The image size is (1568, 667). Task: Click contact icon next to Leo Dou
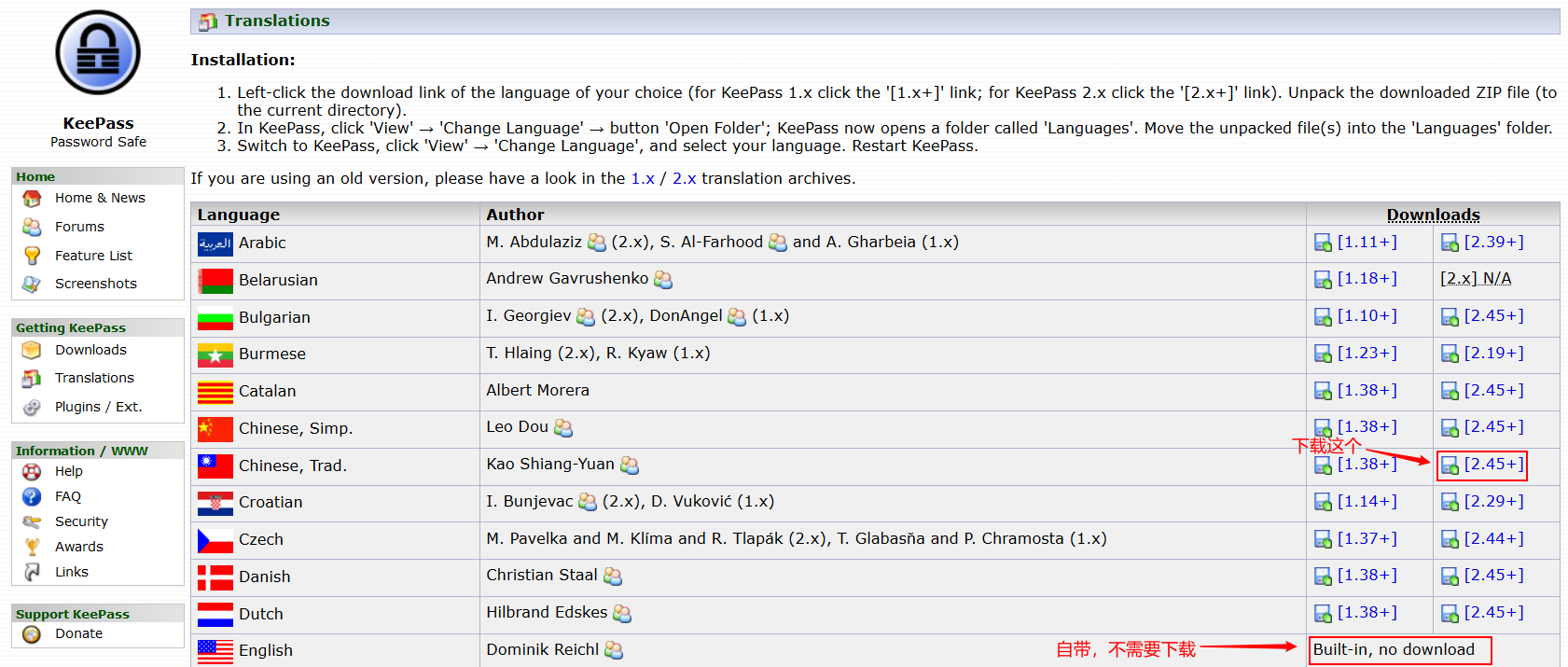pos(563,428)
